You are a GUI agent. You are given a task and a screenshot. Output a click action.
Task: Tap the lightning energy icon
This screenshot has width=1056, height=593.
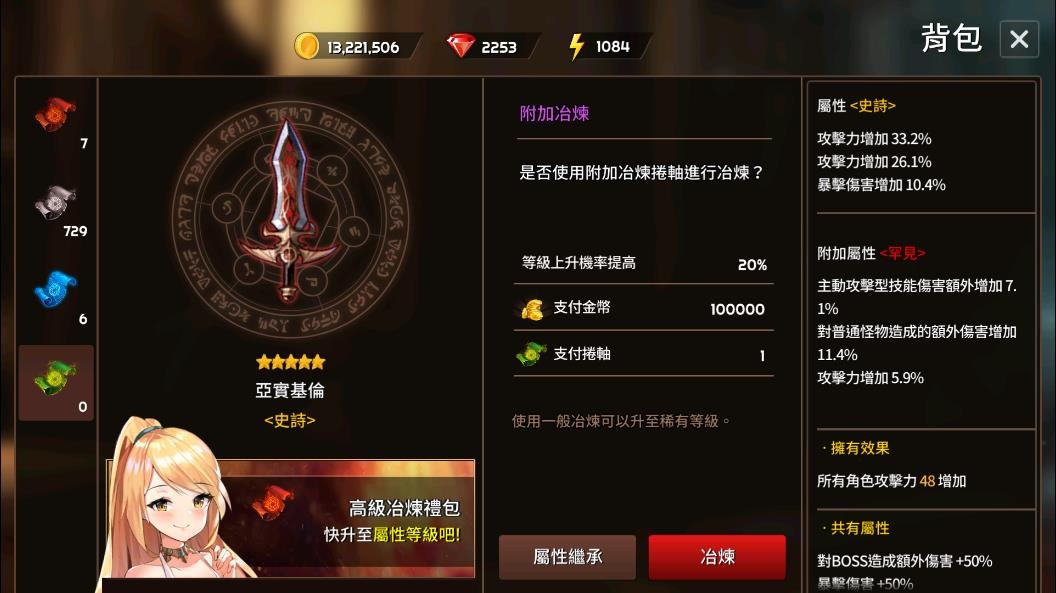click(x=576, y=46)
